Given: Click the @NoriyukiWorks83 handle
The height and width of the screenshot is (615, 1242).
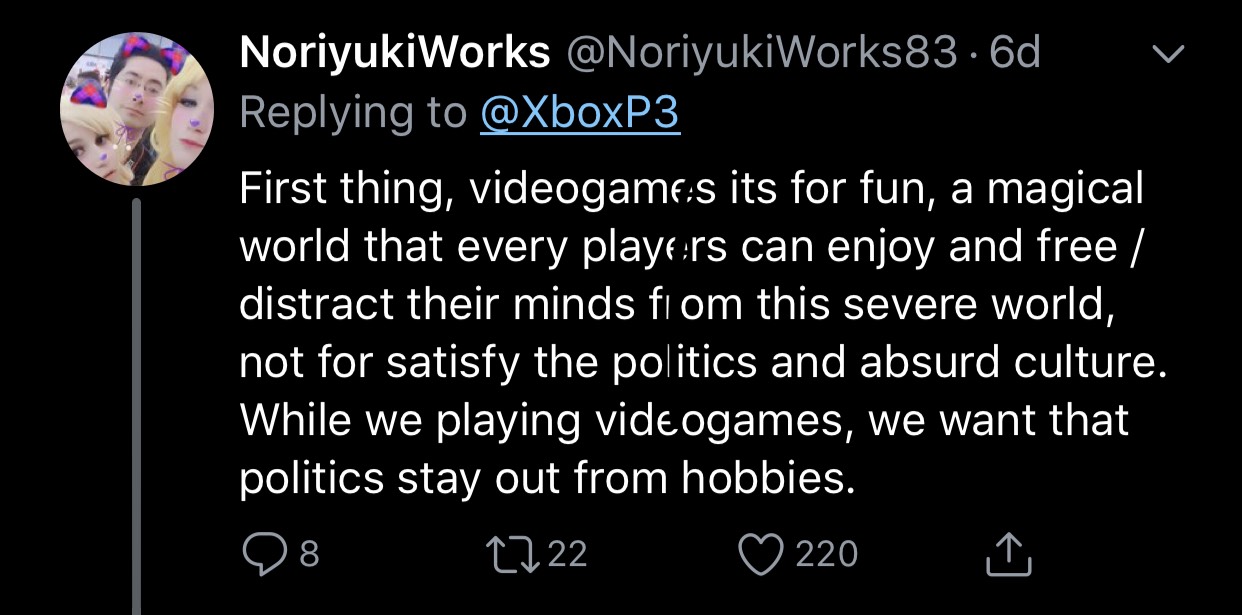Looking at the screenshot, I should (761, 53).
